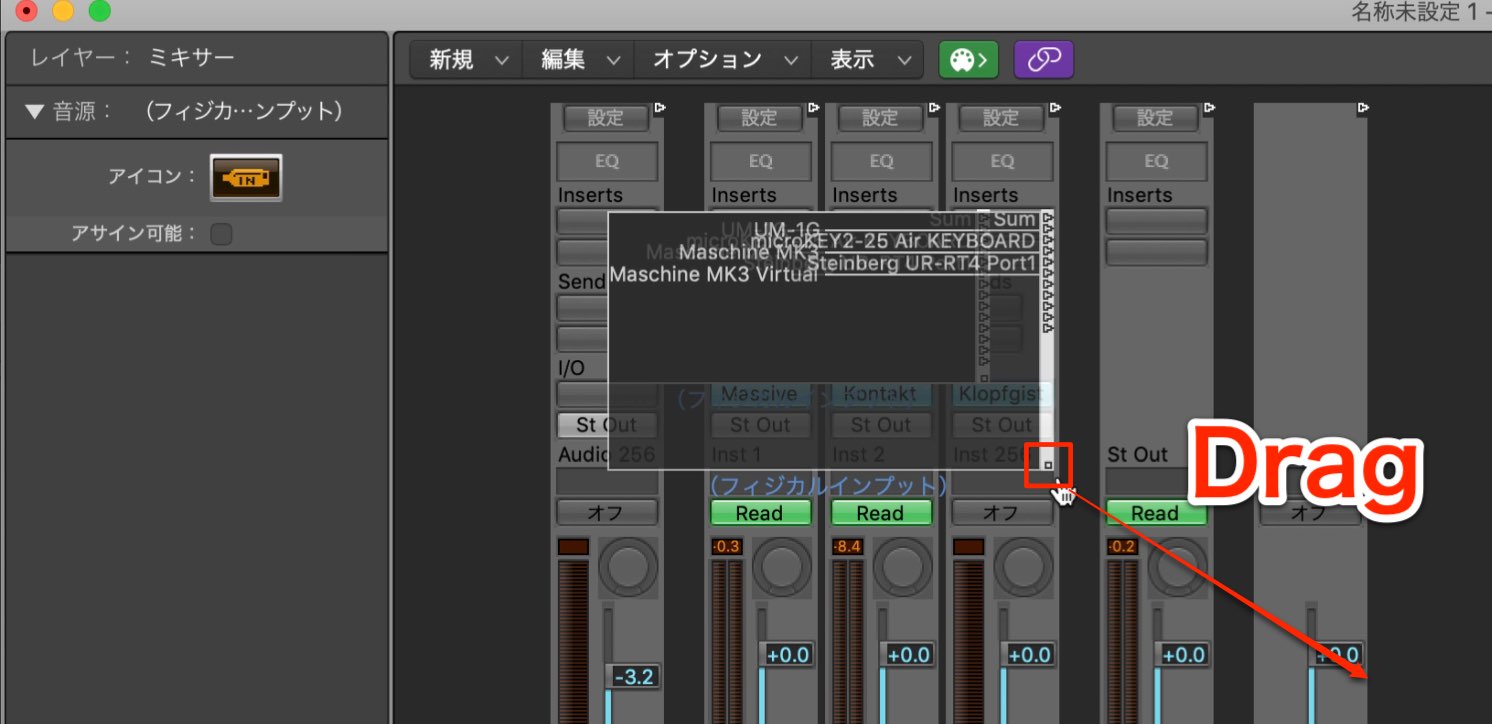Click 設定 button on St Out master strip
Screen dimensions: 1492x724
pos(1156,118)
